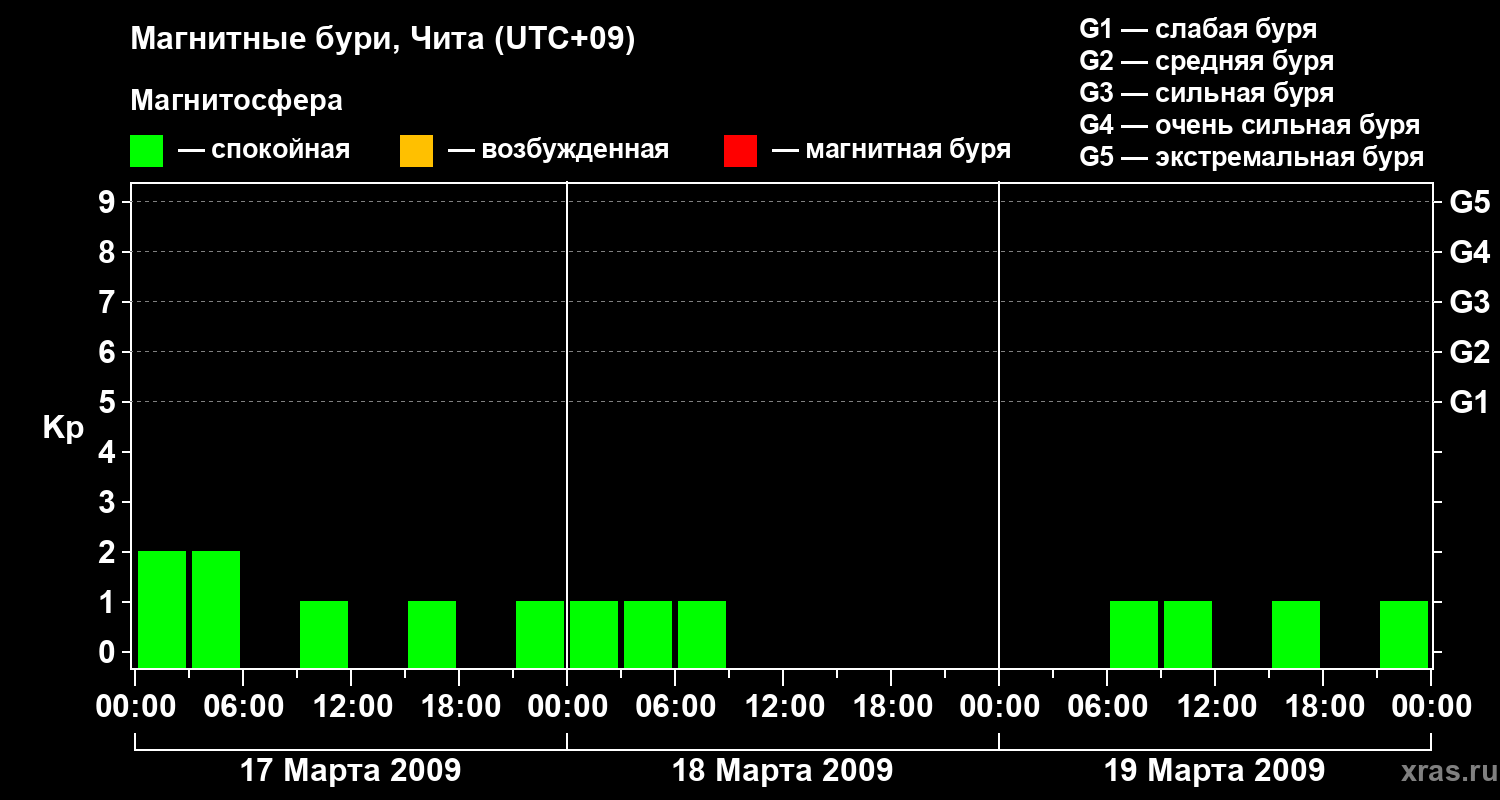
Task: Click the '18 Марта 2009' date label
Action: [x=782, y=771]
